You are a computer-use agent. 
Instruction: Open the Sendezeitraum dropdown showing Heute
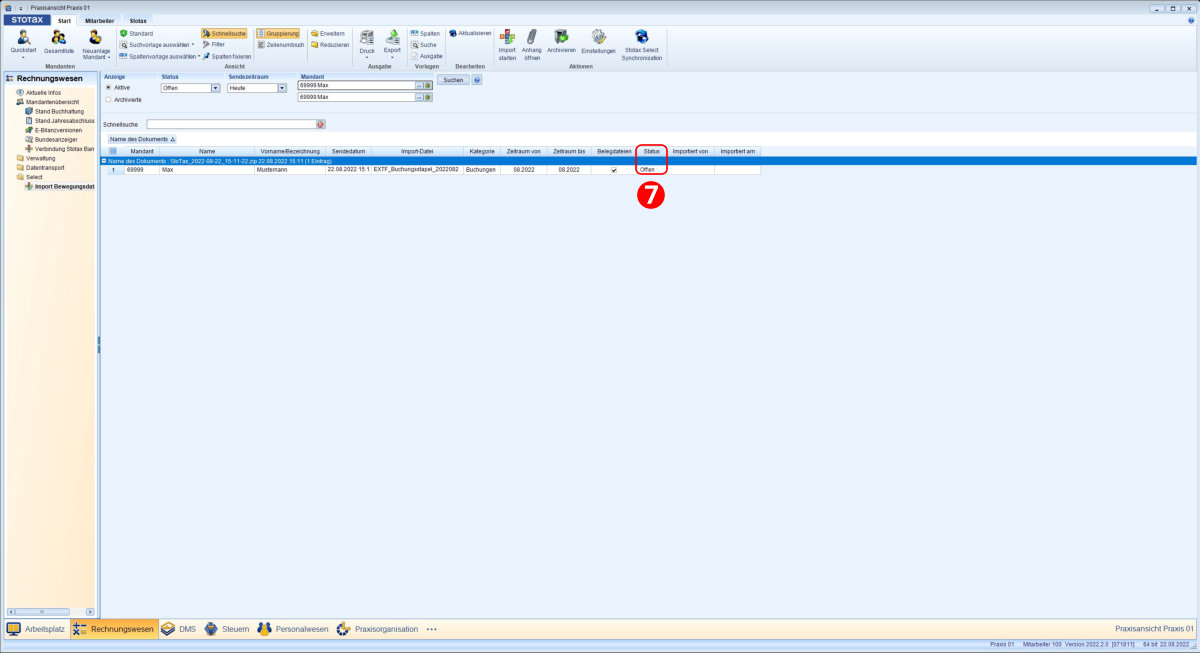(282, 88)
